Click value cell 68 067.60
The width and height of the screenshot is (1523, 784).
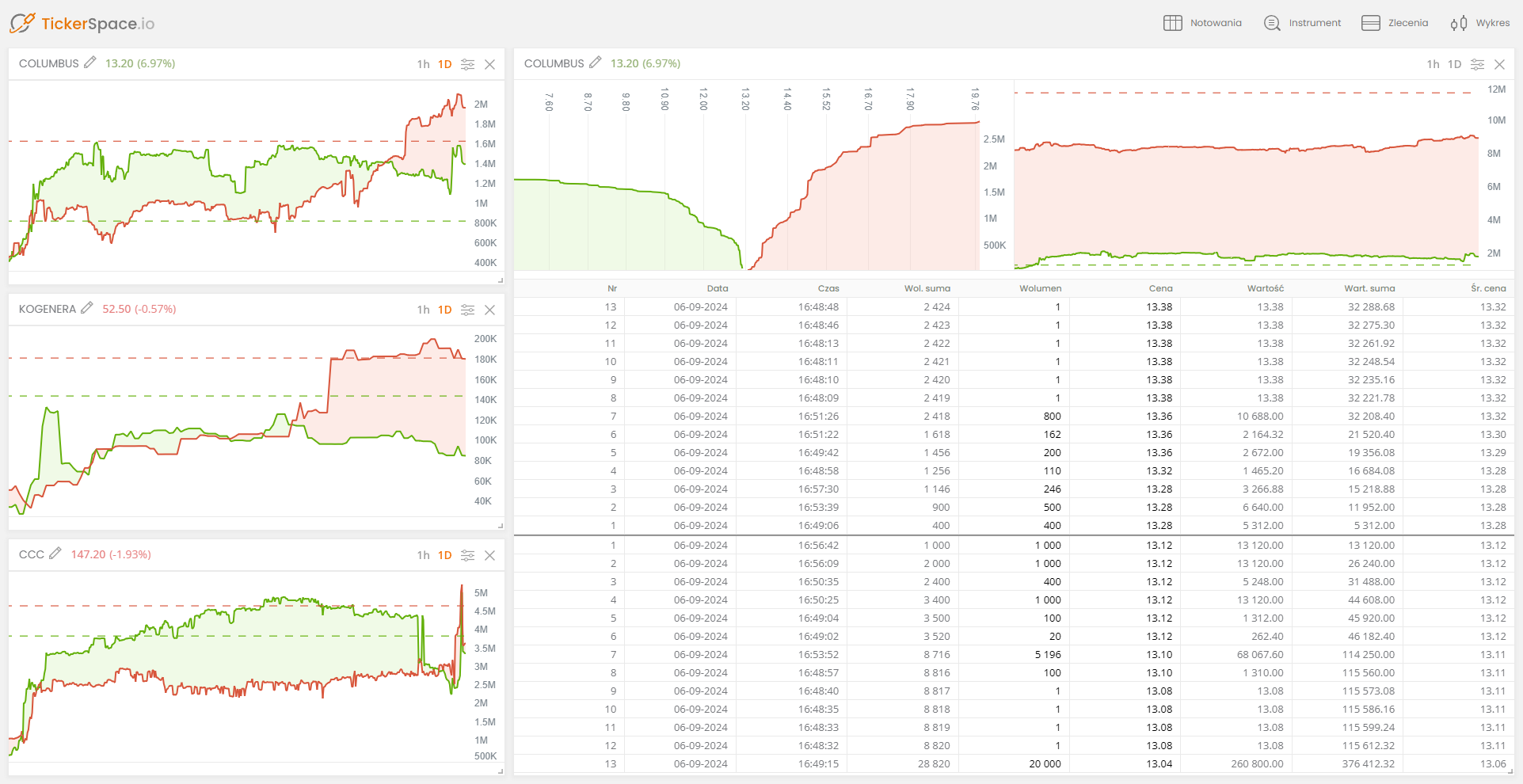point(1260,654)
